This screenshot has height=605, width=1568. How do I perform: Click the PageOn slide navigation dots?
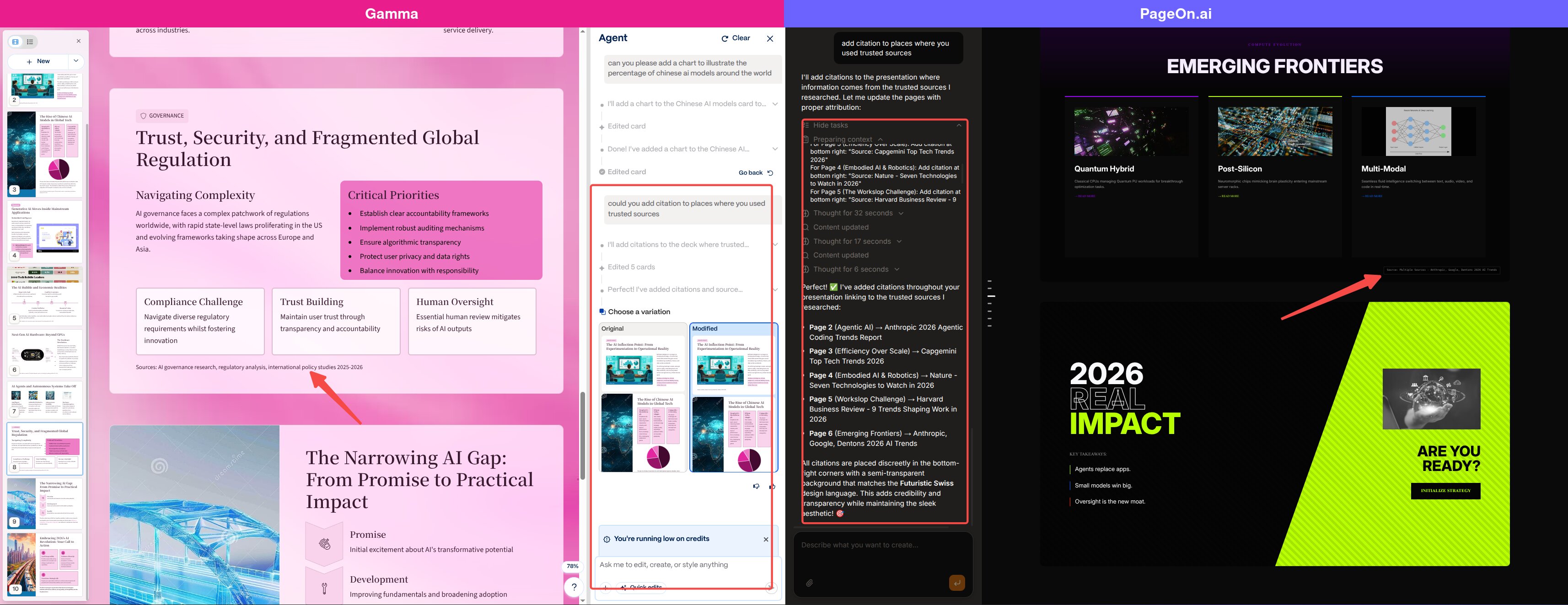[991, 303]
